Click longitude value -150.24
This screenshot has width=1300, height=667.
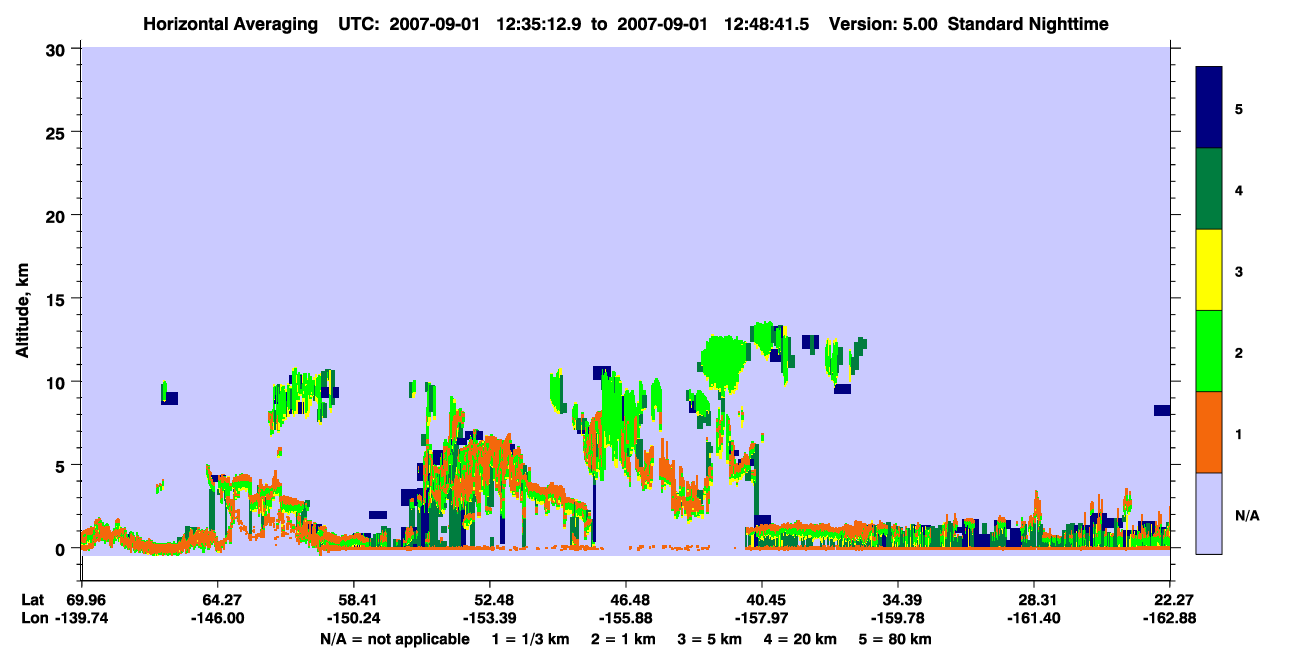353,618
